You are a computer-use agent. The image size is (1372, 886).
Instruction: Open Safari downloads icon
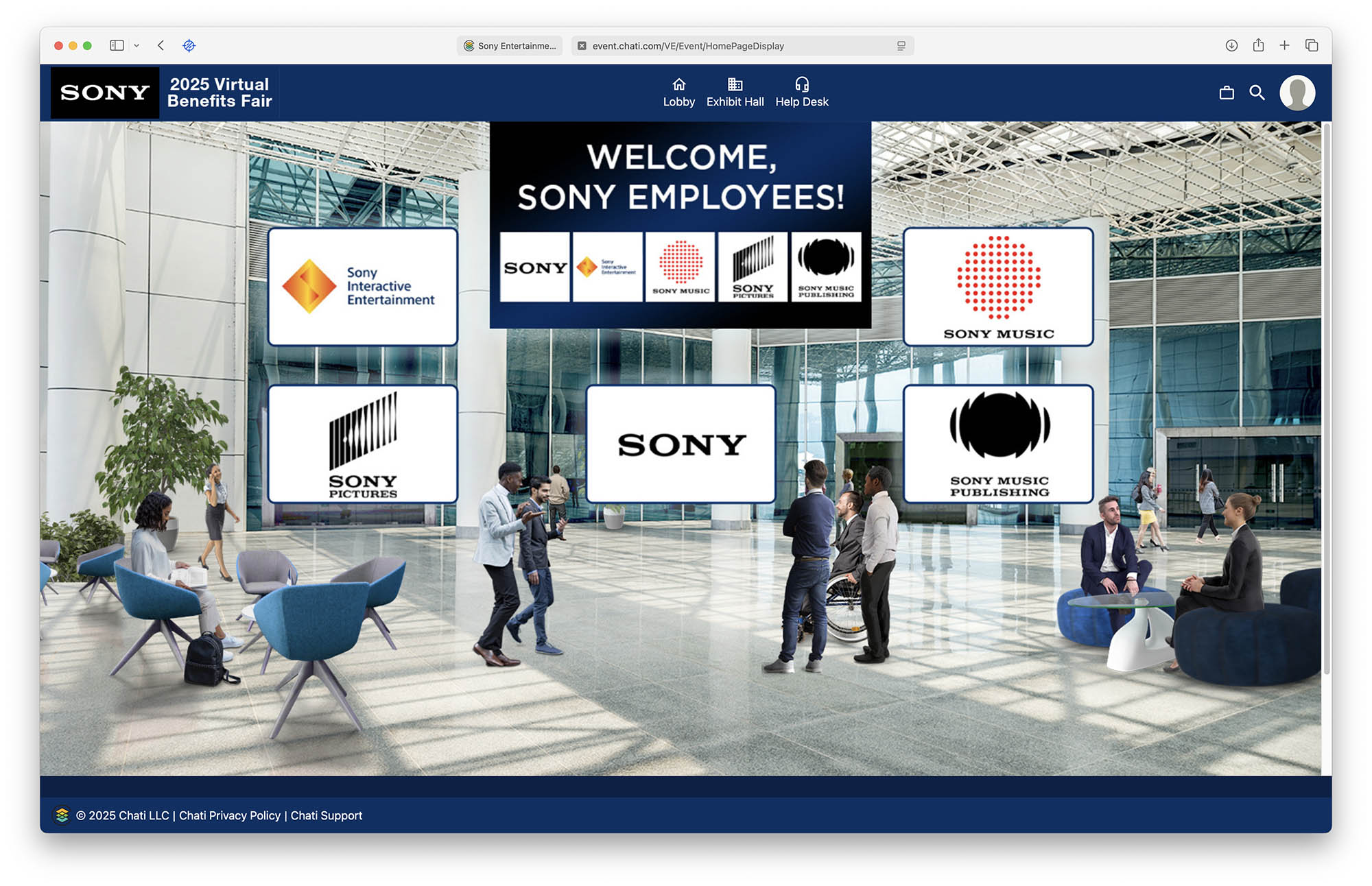click(x=1231, y=45)
